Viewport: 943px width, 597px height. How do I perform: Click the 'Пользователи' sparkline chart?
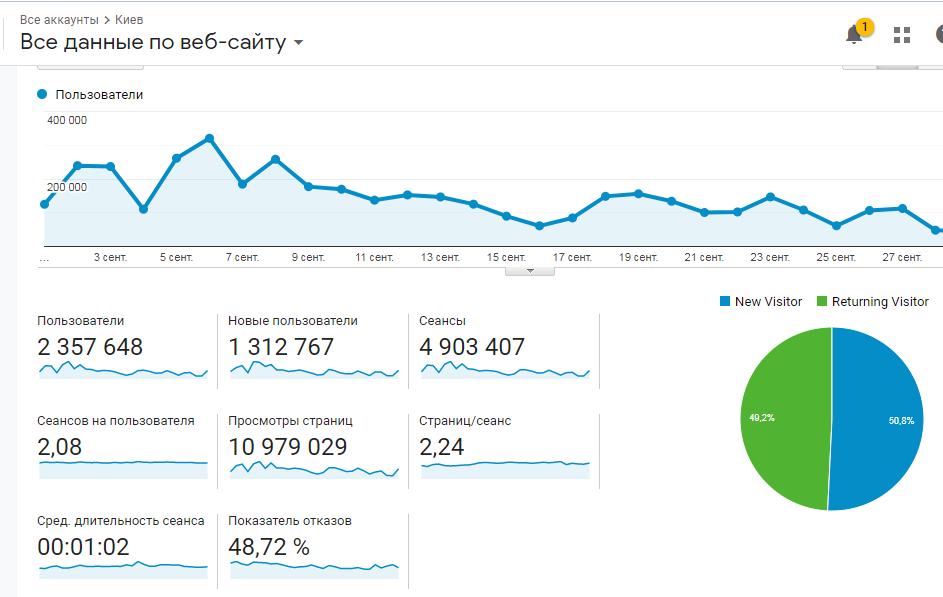click(123, 370)
